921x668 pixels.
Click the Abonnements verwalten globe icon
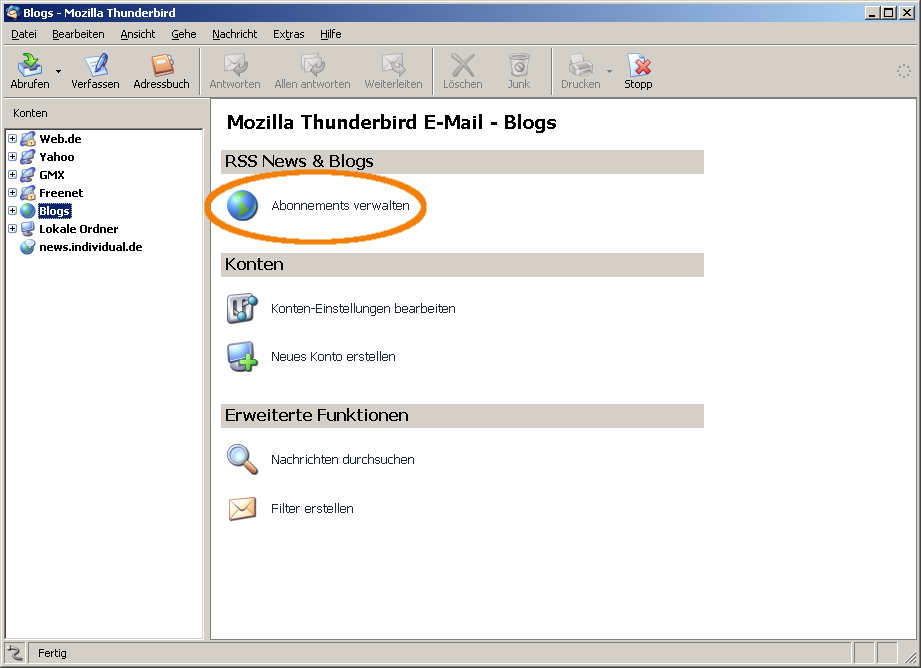(x=242, y=206)
